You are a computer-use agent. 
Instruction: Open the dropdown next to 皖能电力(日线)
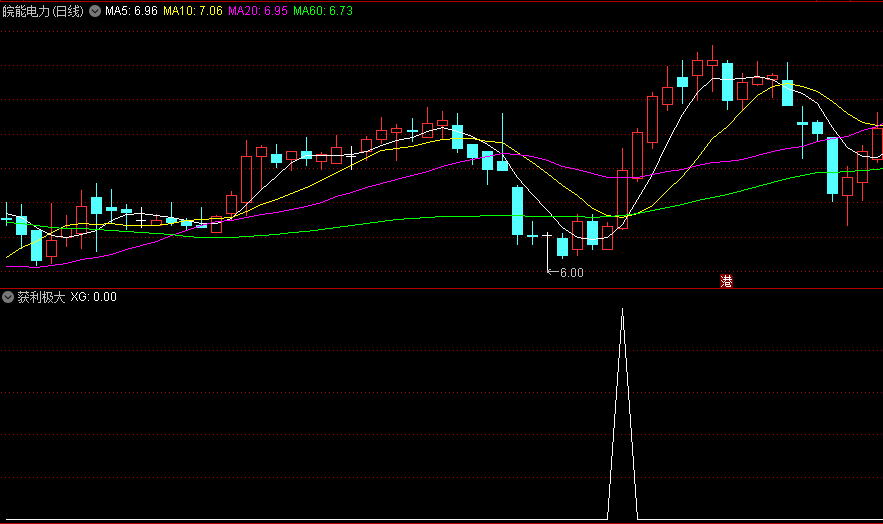[x=95, y=11]
